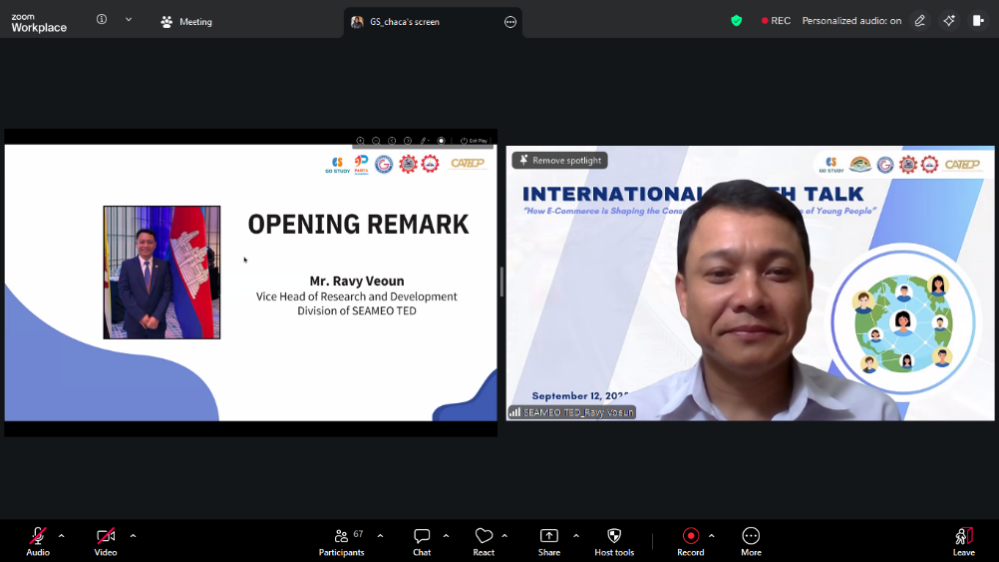Select pen tool on slide toolbar
This screenshot has width=999, height=562.
click(x=425, y=141)
